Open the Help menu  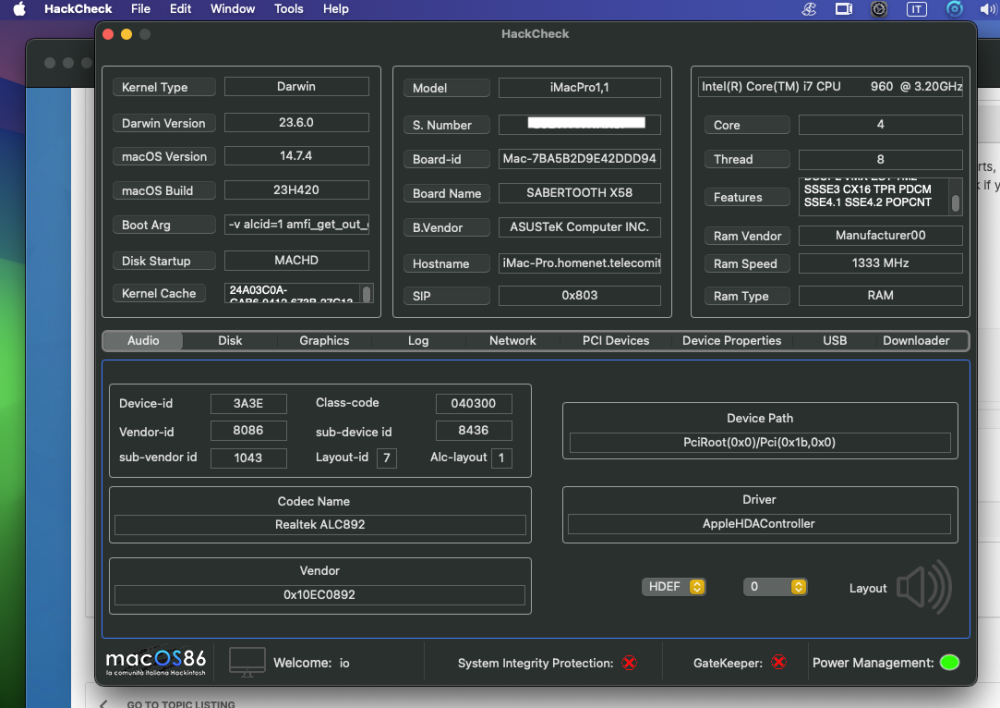[x=335, y=9]
